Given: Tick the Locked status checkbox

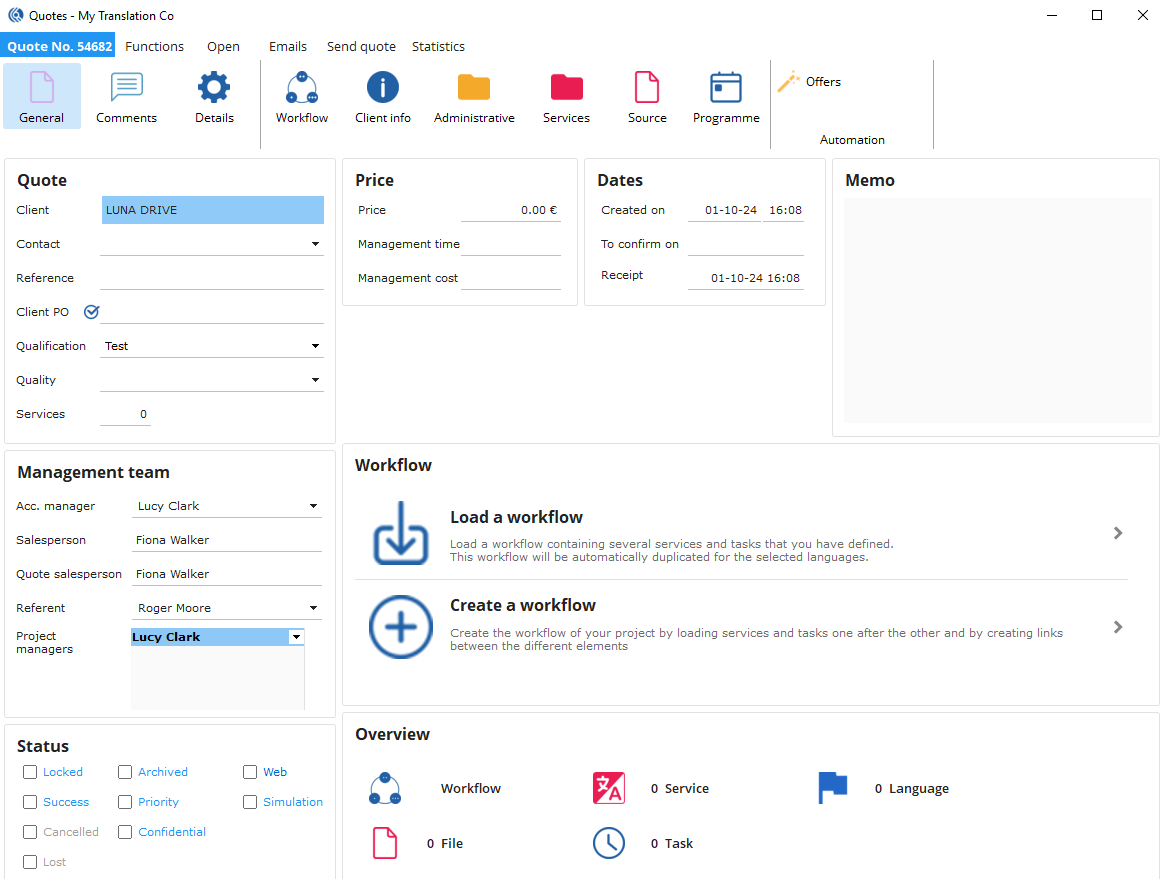Looking at the screenshot, I should pyautogui.click(x=30, y=772).
